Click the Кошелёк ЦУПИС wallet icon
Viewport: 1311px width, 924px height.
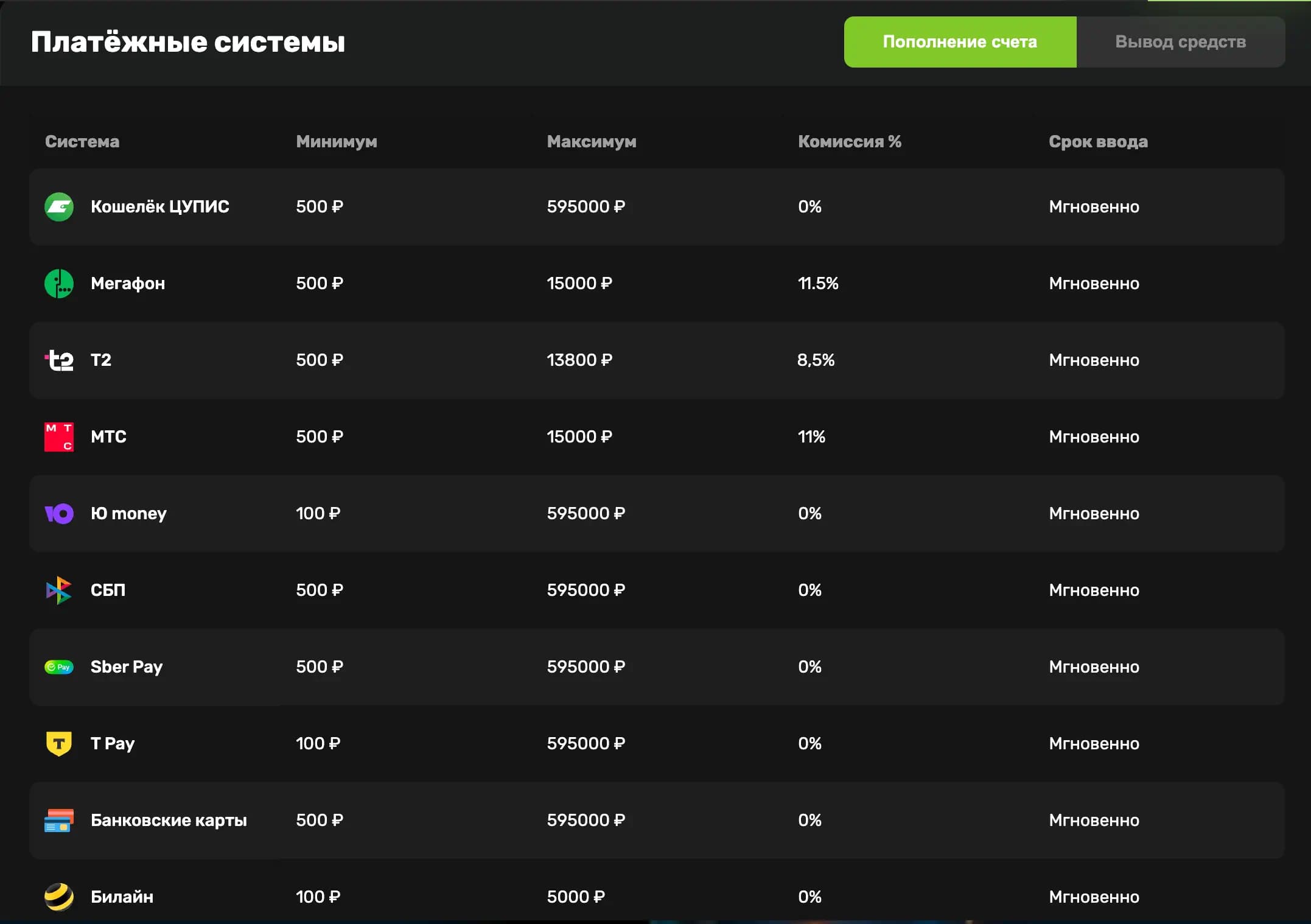point(59,207)
